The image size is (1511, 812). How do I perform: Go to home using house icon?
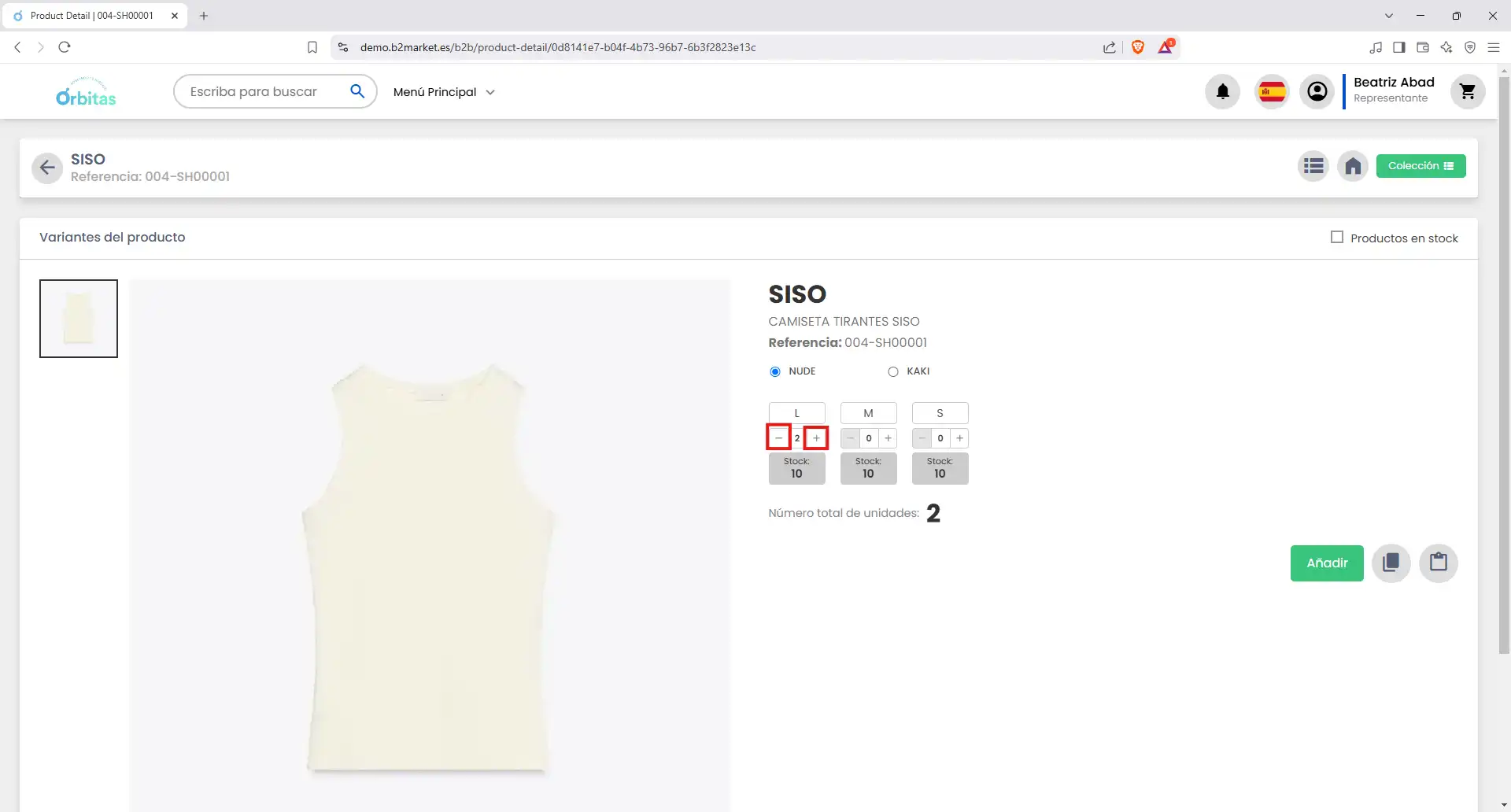coord(1352,166)
